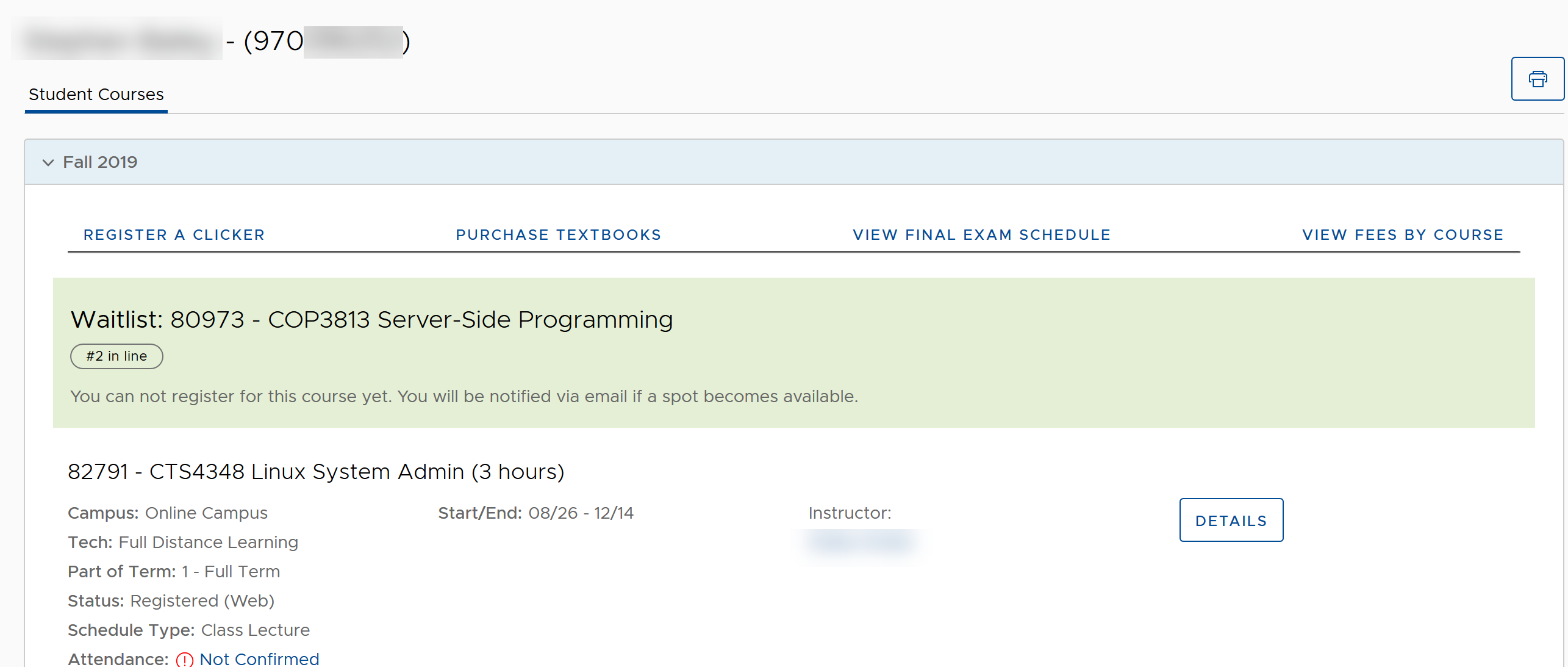Viewport: 1568px width, 667px height.
Task: Click the waitlist notification message text
Action: (464, 397)
